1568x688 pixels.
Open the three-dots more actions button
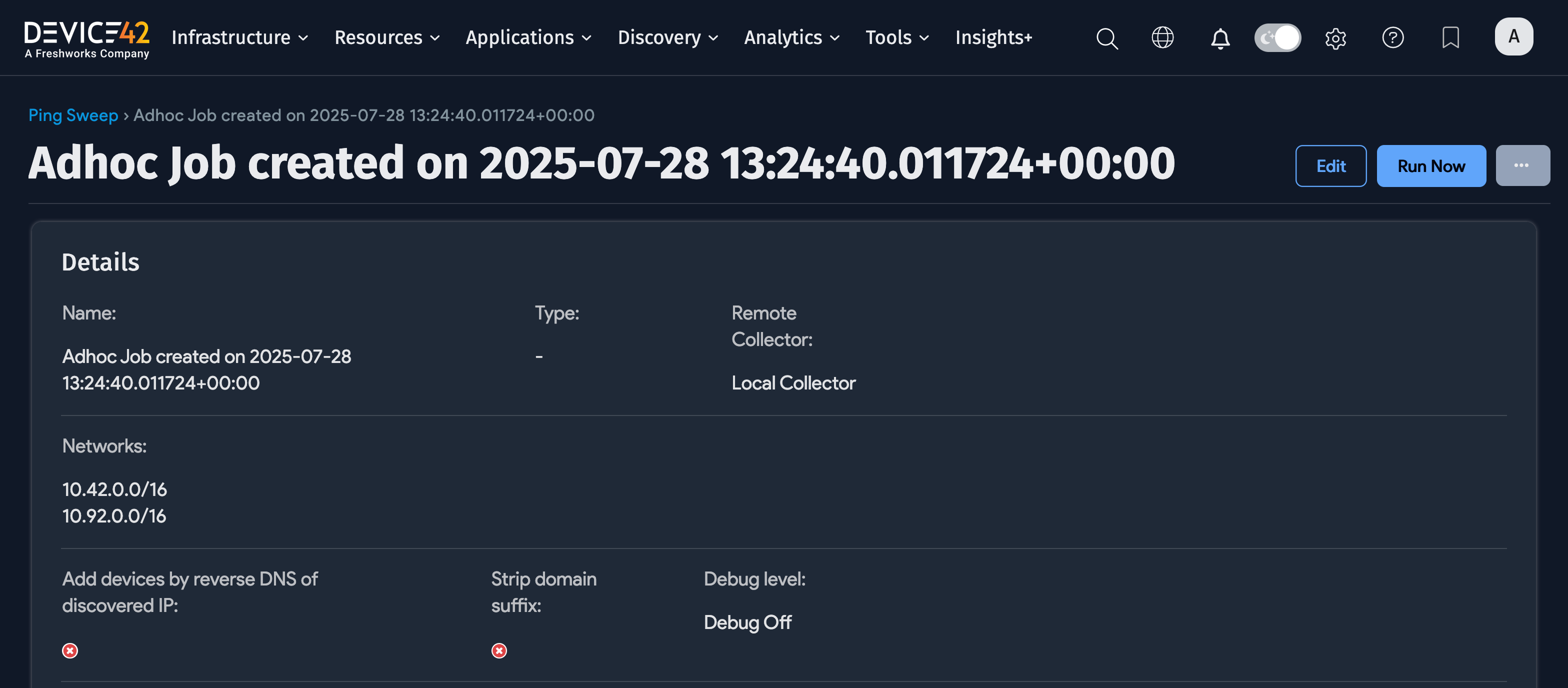(x=1521, y=165)
